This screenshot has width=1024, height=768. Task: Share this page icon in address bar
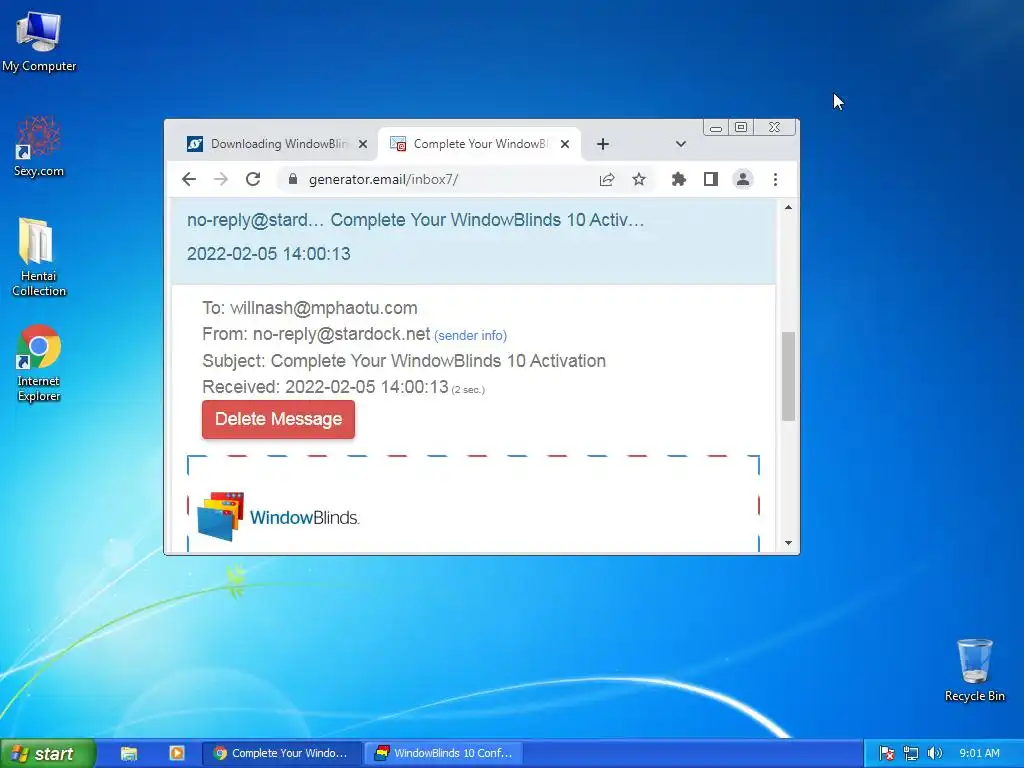click(x=607, y=179)
